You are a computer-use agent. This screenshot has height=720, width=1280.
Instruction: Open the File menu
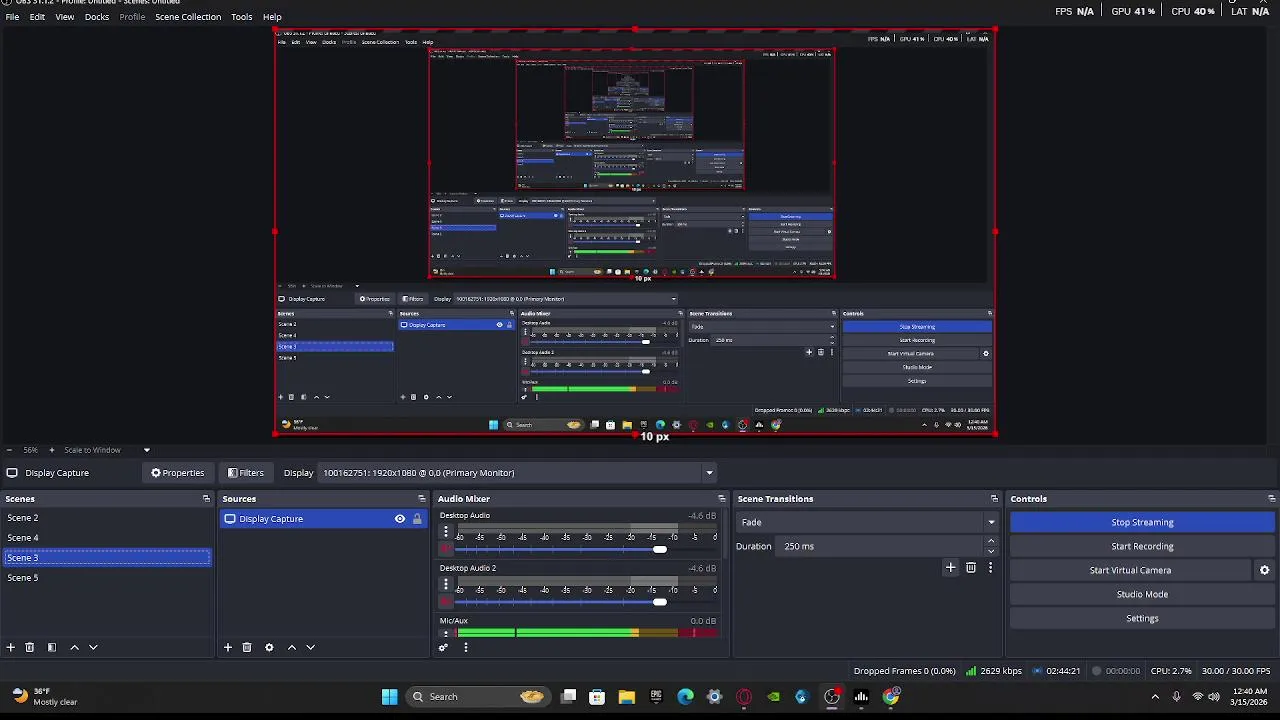coord(12,17)
